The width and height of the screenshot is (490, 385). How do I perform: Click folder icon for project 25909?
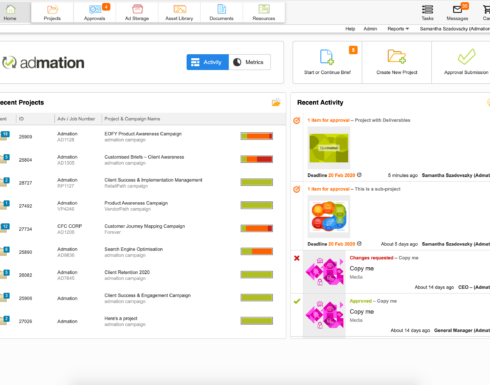click(4, 136)
